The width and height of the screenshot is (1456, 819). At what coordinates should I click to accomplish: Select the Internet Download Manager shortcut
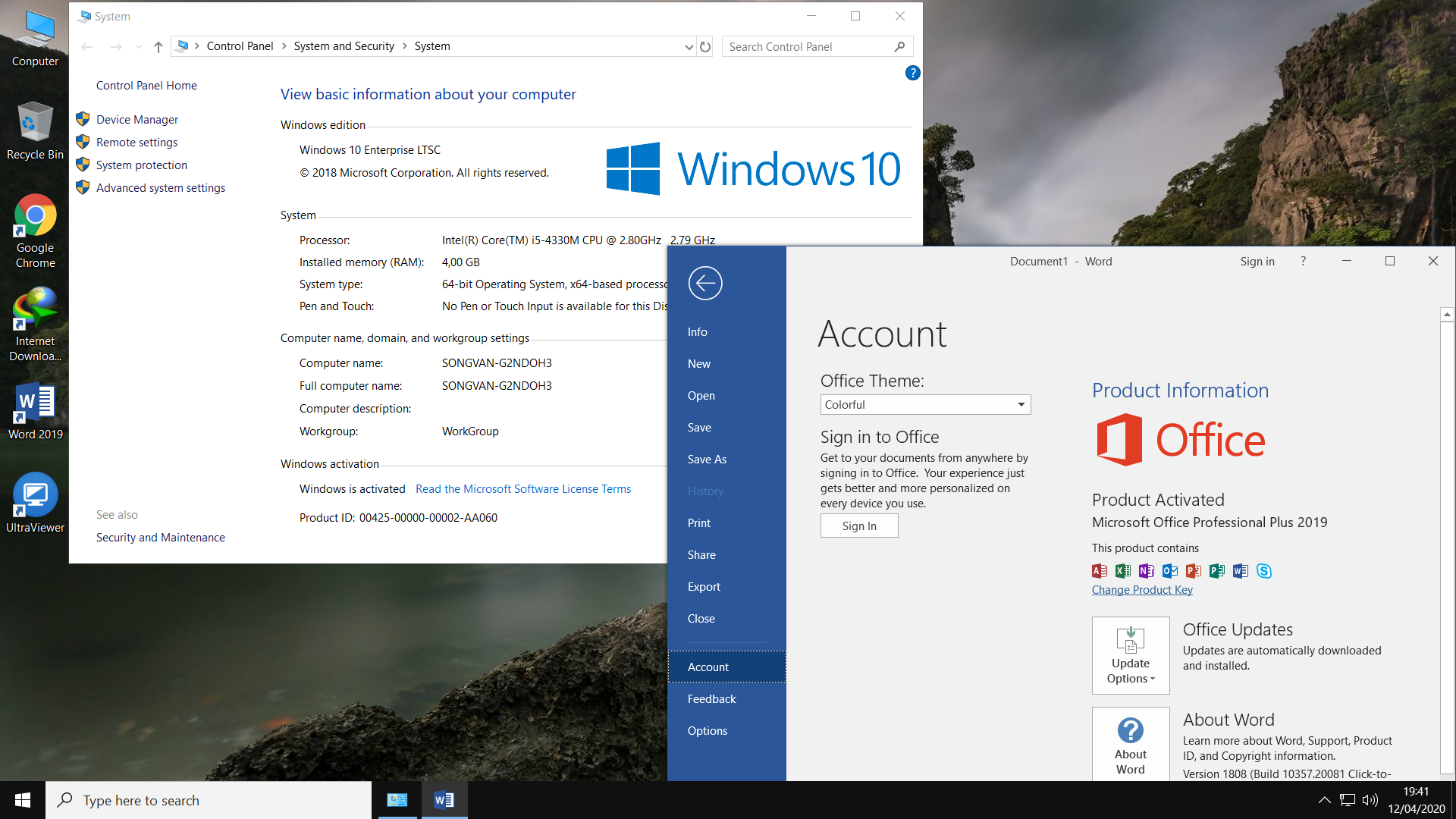click(x=35, y=325)
